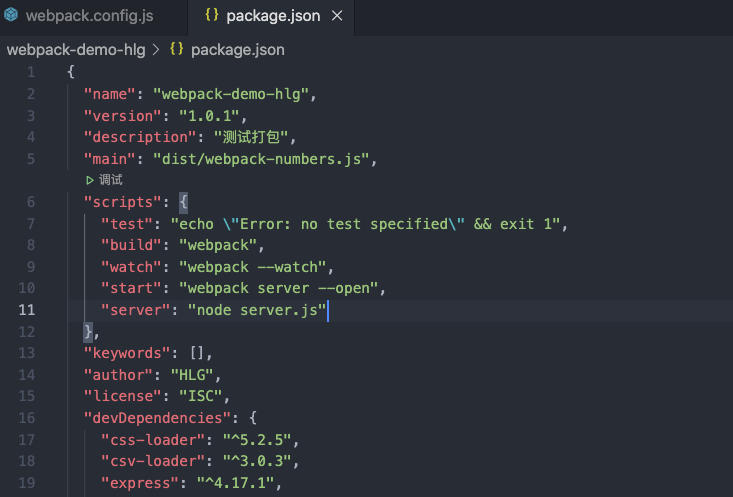Click line number 1 in gutter
The width and height of the screenshot is (733, 497).
[x=31, y=72]
